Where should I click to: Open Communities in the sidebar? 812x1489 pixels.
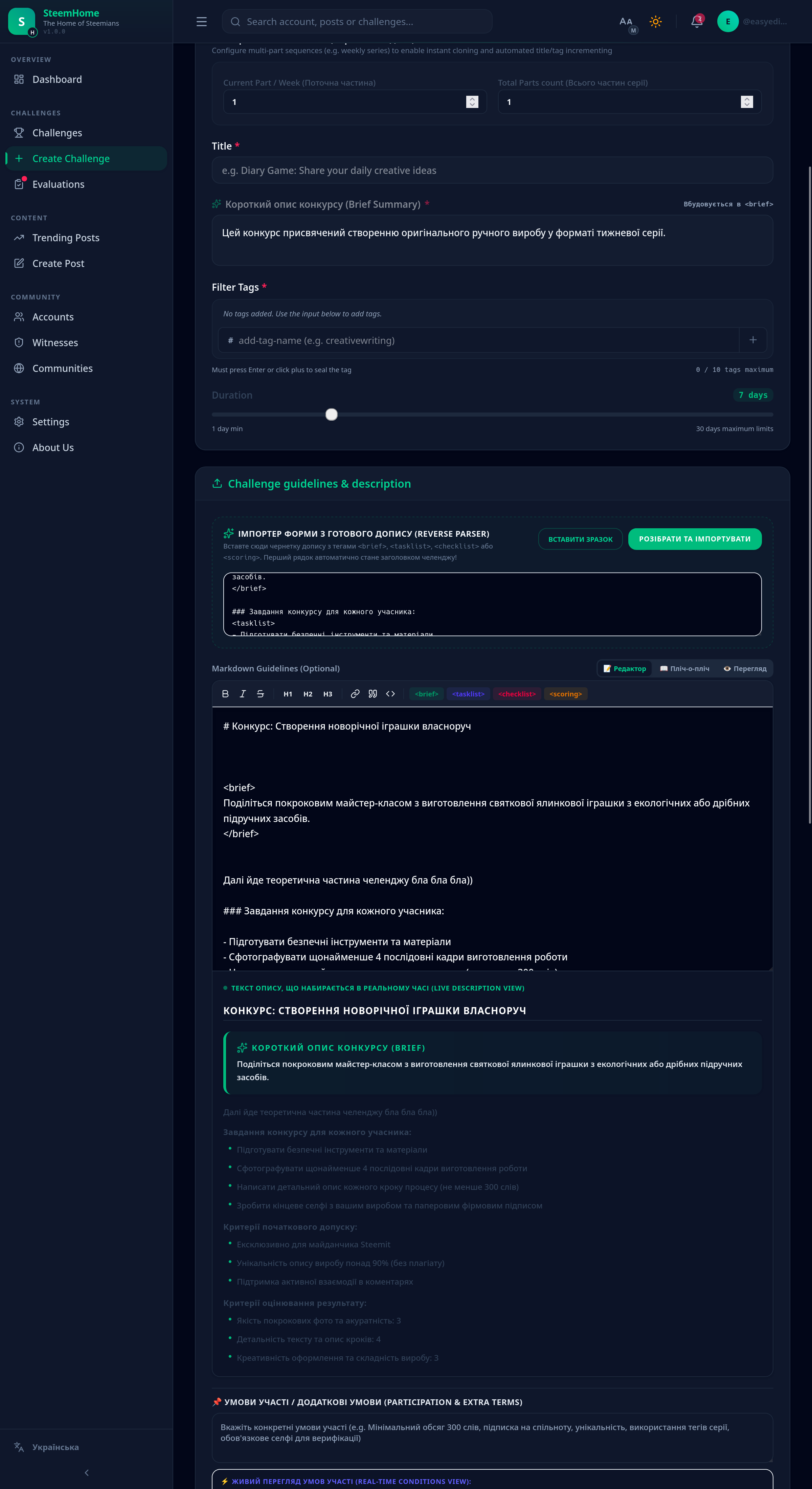point(86,368)
